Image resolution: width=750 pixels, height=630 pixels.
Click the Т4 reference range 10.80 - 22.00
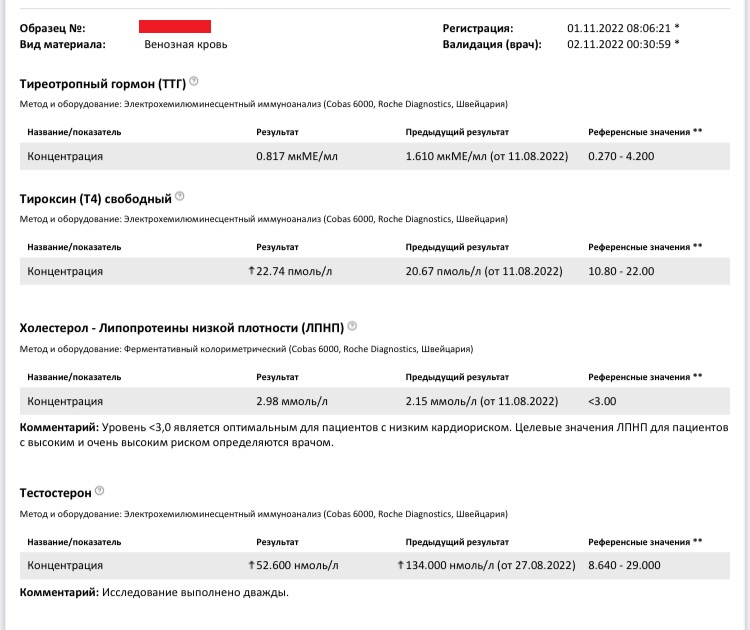[x=621, y=271]
